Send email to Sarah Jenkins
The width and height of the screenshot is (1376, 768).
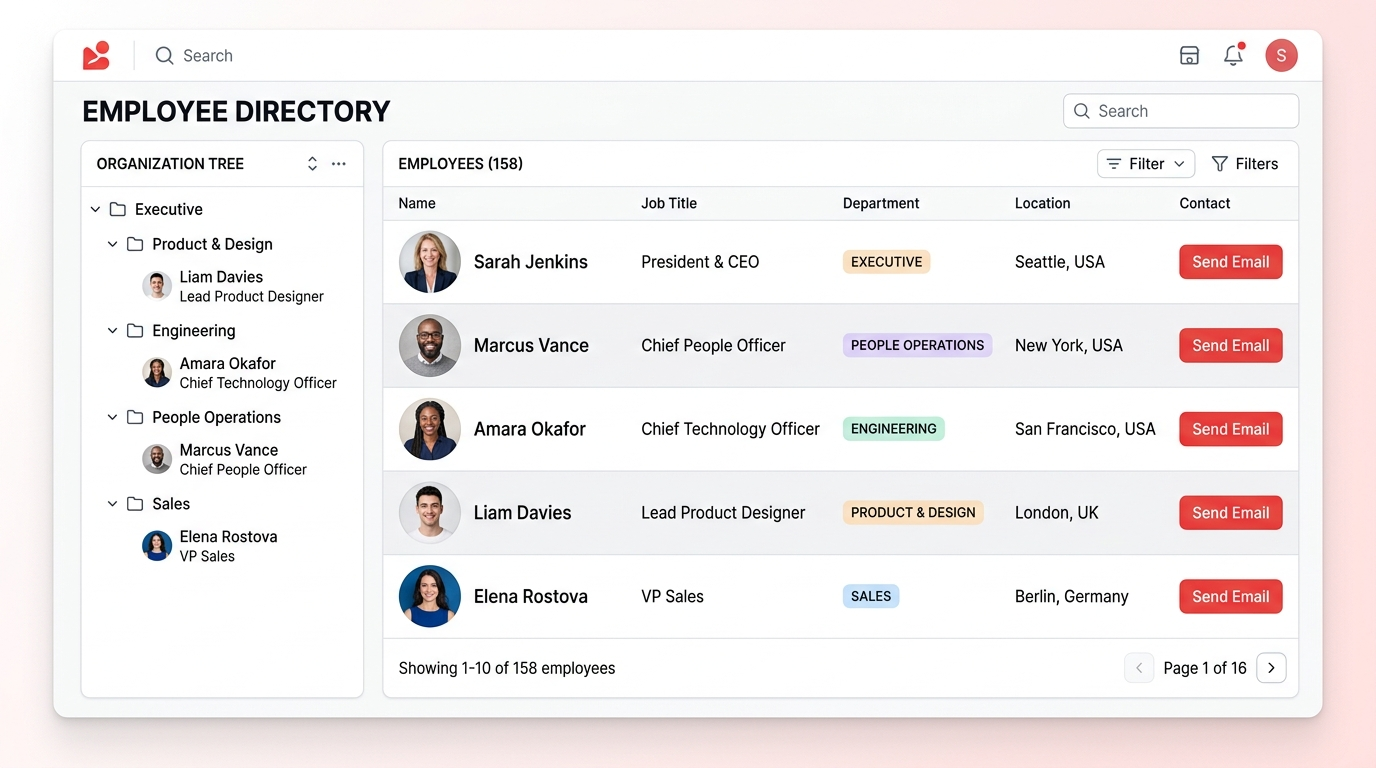coord(1231,262)
